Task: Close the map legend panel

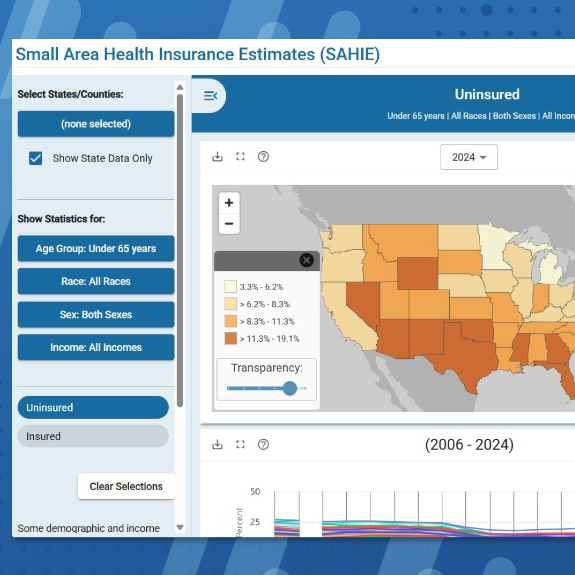Action: tap(306, 260)
